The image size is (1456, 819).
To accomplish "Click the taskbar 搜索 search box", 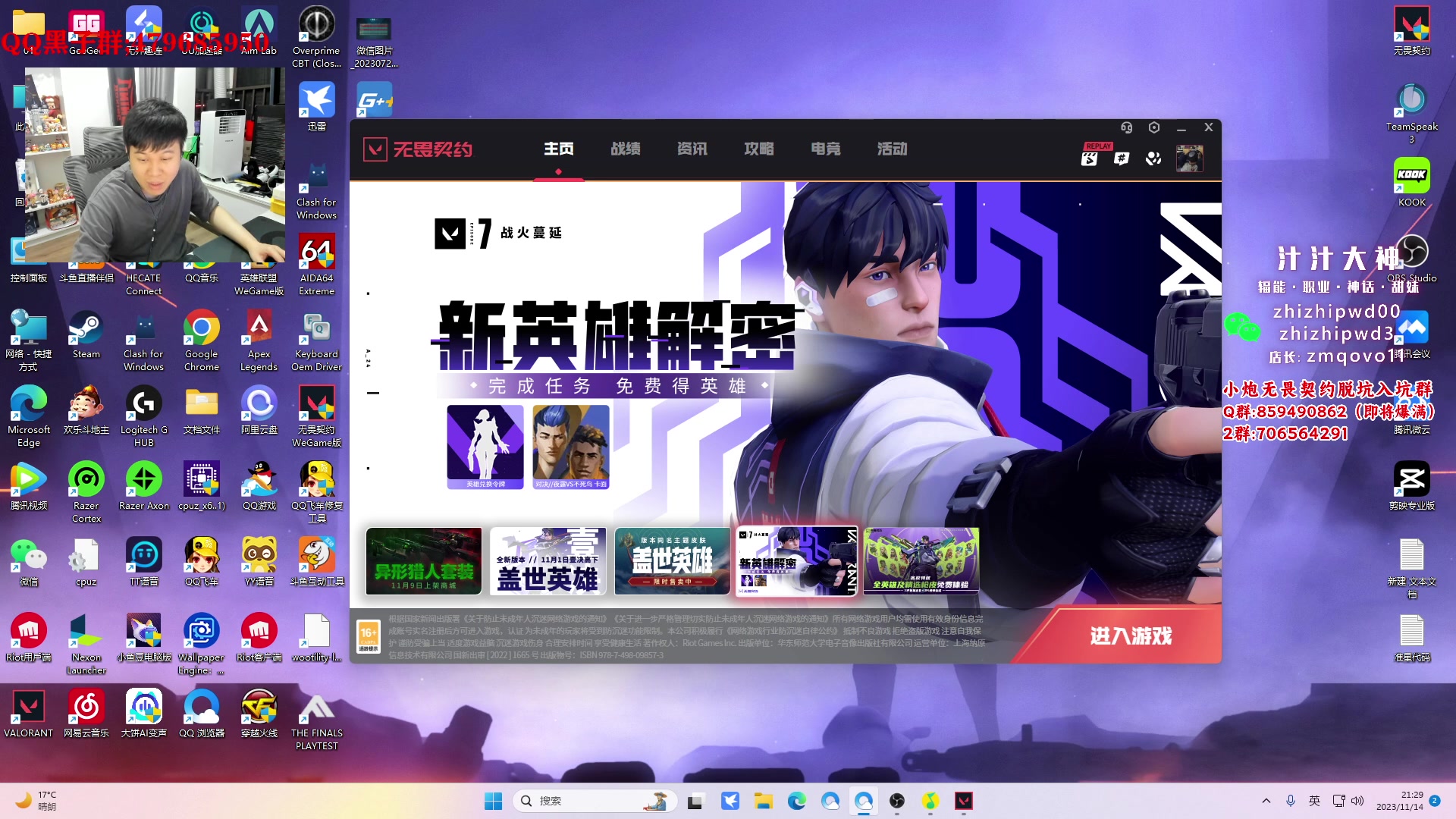I will 595,801.
